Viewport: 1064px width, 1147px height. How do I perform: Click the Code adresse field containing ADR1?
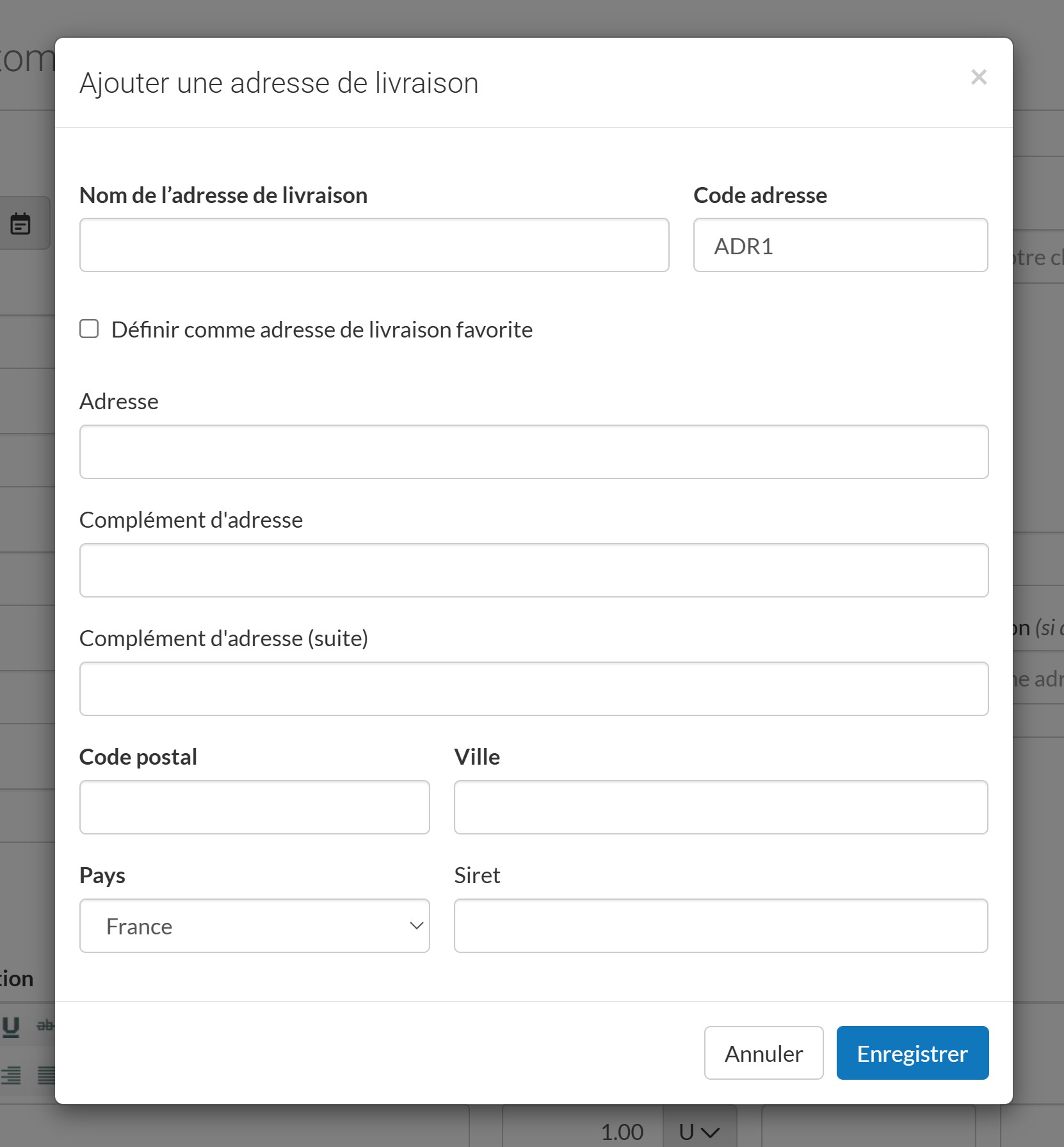[840, 245]
